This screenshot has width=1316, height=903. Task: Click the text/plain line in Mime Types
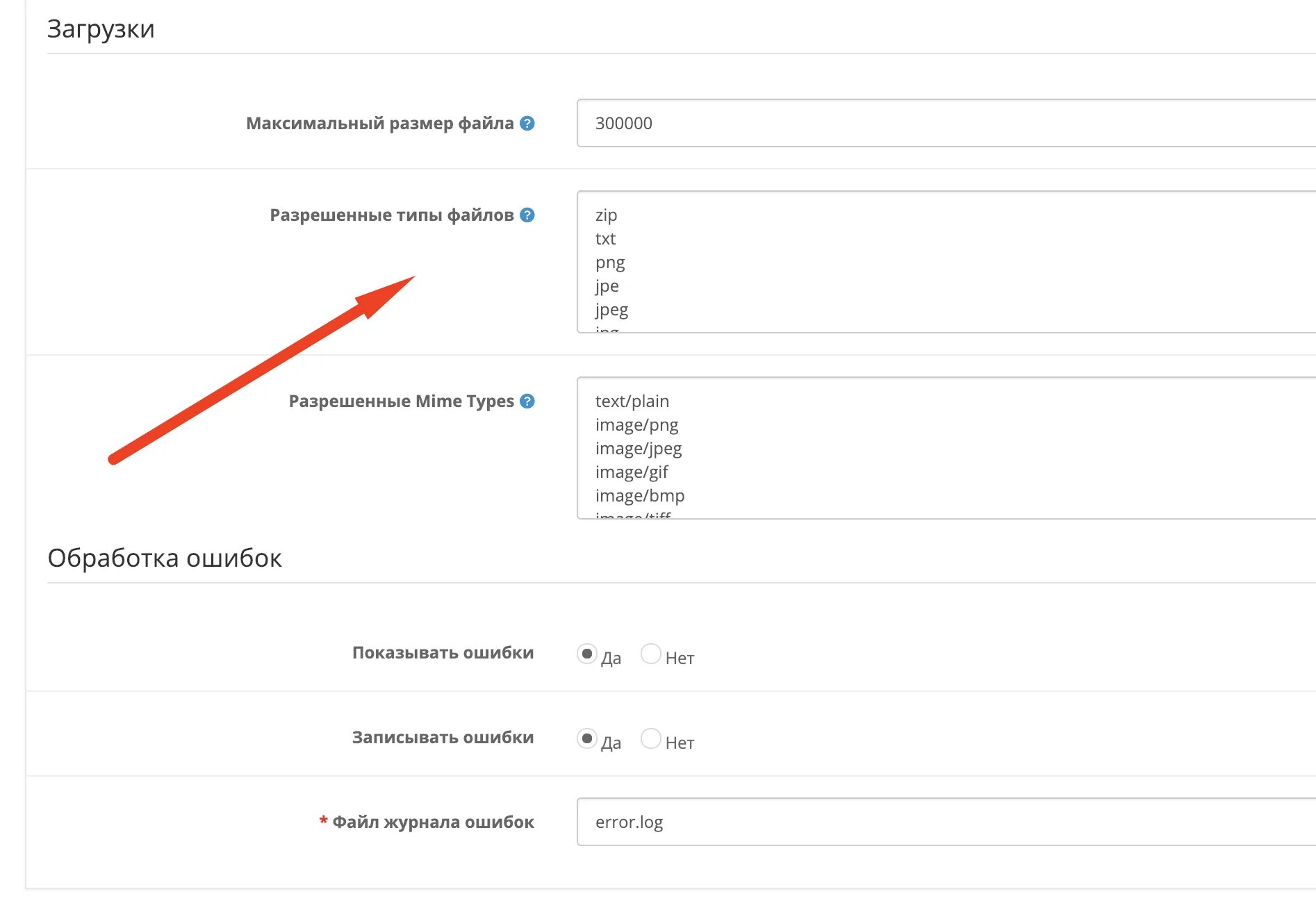pos(632,401)
